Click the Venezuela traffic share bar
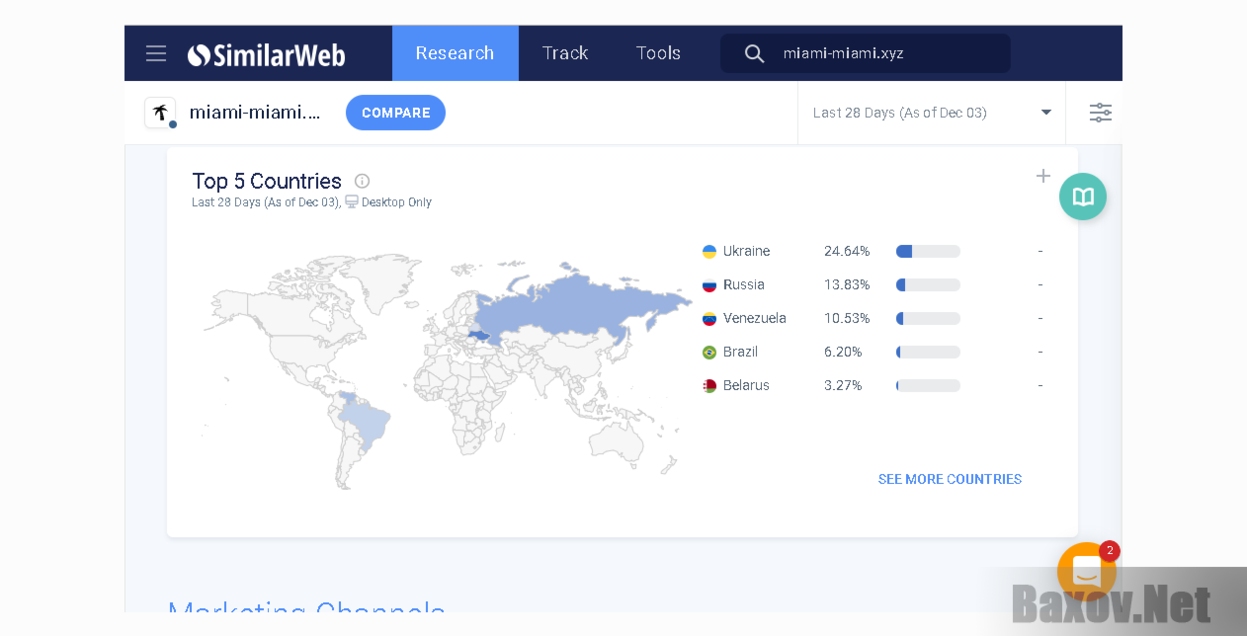1247x636 pixels. pos(928,318)
